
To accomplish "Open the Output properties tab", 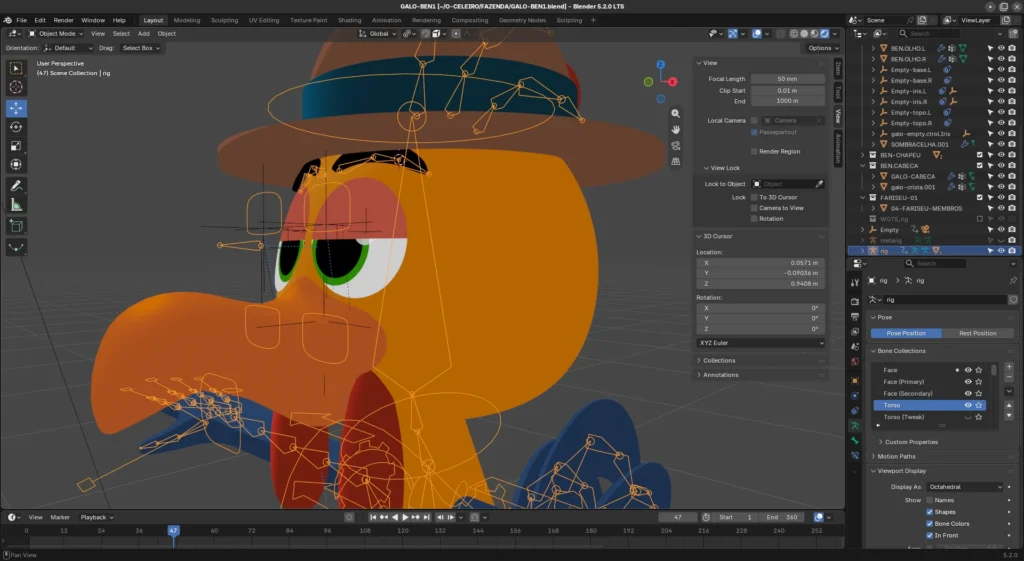I will pos(855,317).
